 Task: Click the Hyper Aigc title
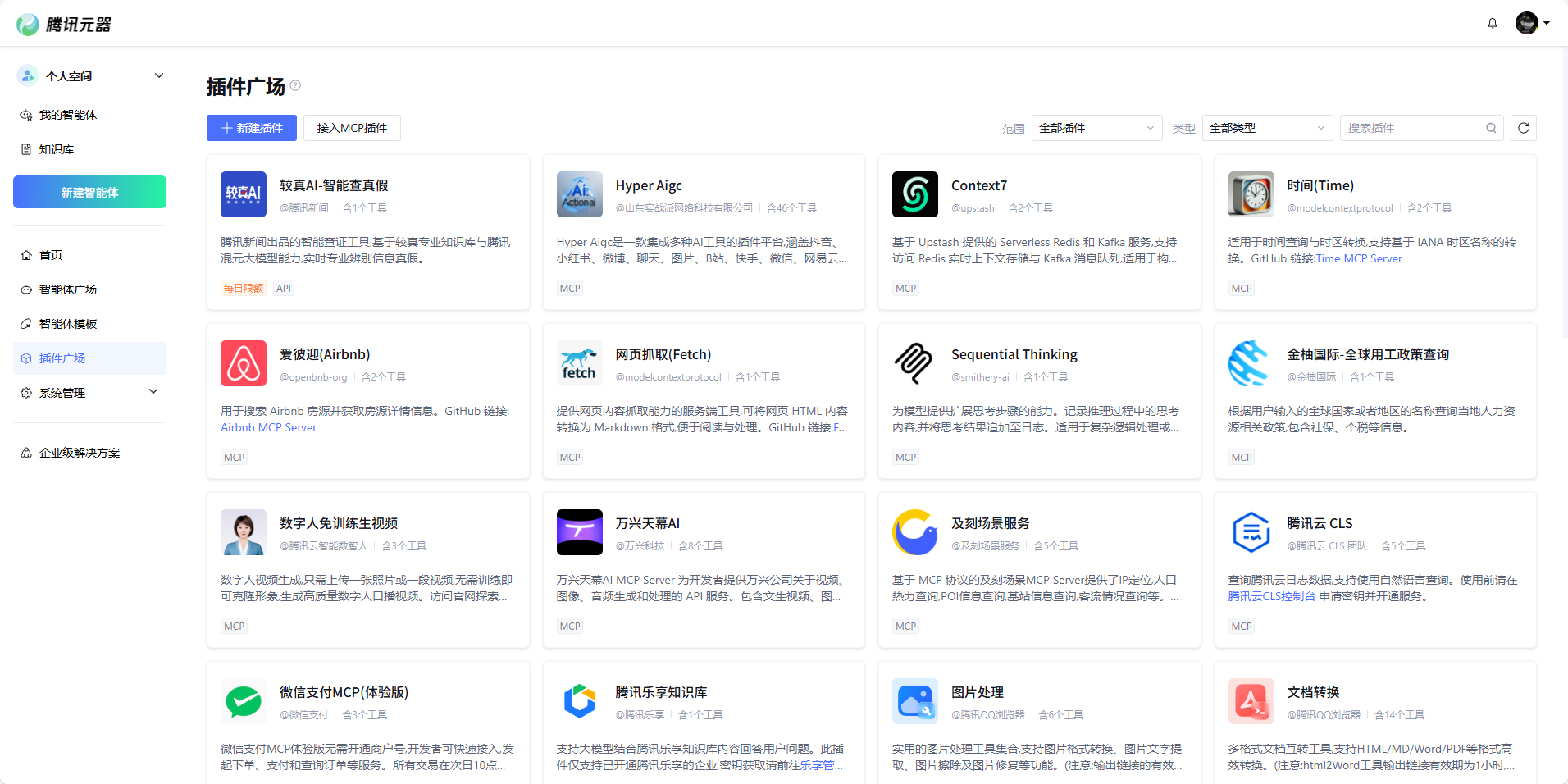pos(649,185)
